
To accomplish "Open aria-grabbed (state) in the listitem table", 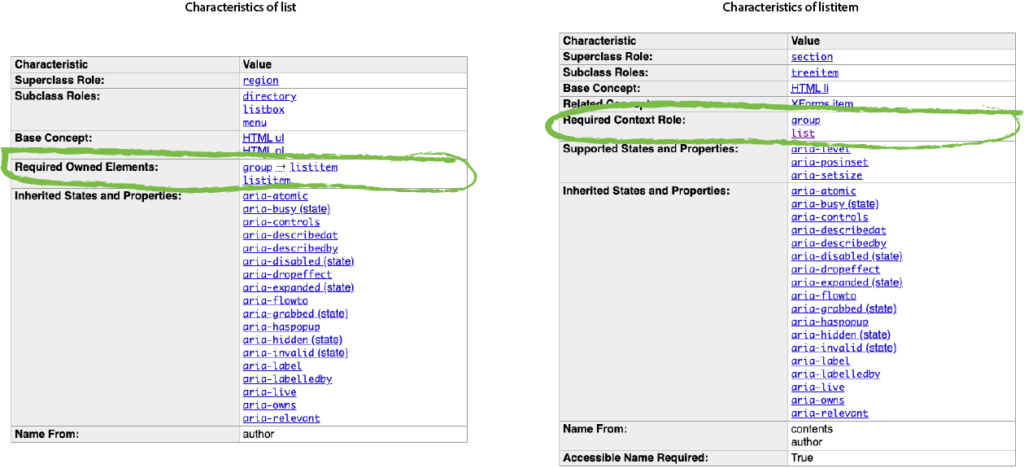I will tap(844, 308).
